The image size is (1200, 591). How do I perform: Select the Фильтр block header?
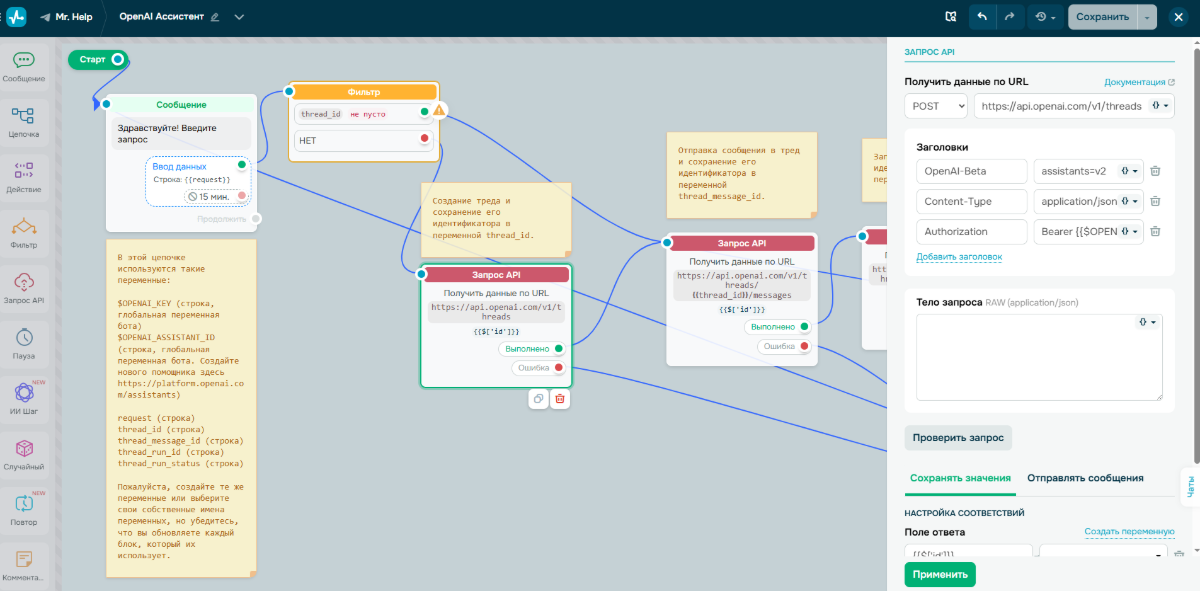(364, 92)
